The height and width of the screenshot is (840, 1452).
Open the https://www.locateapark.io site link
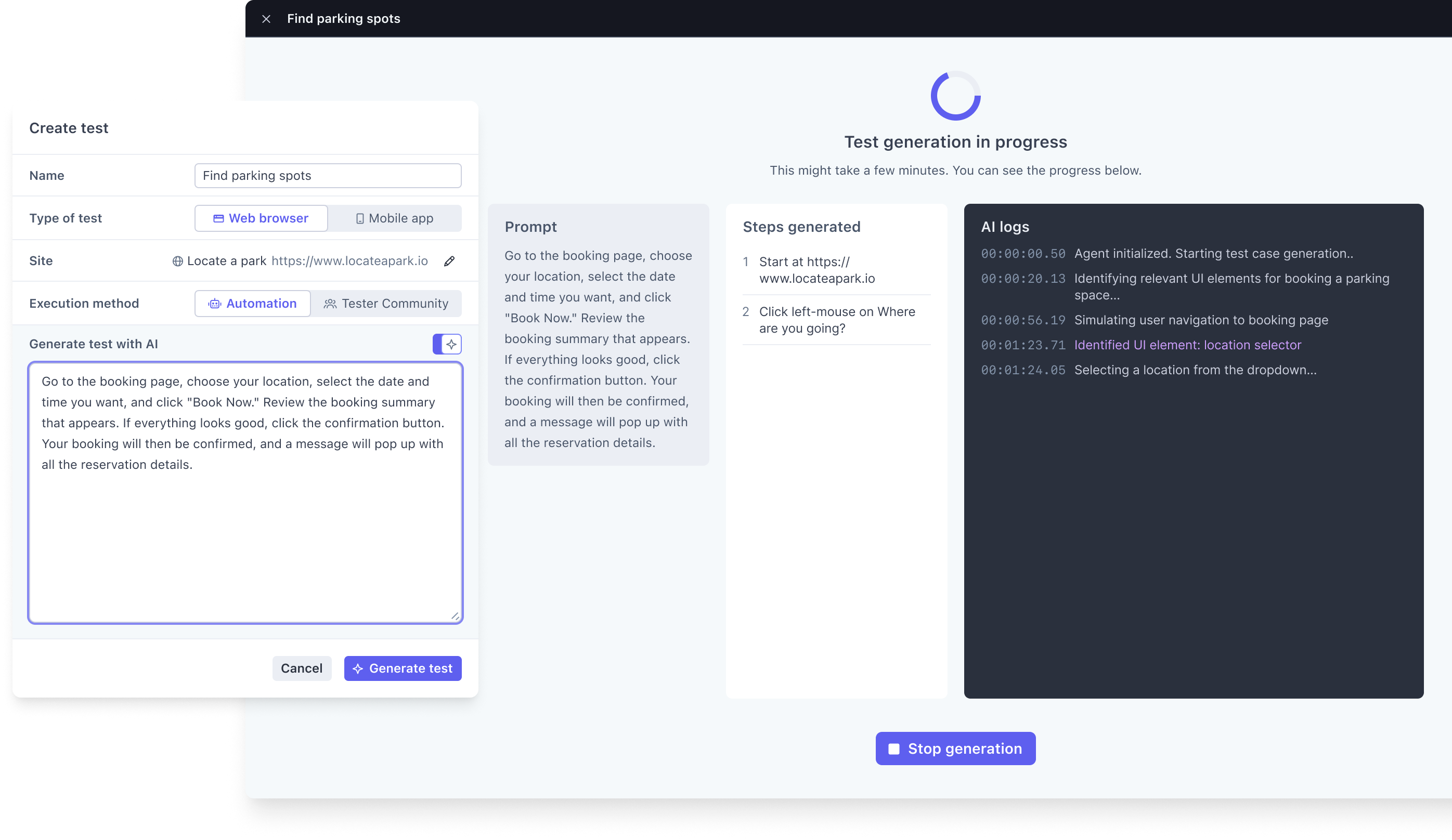pos(350,261)
